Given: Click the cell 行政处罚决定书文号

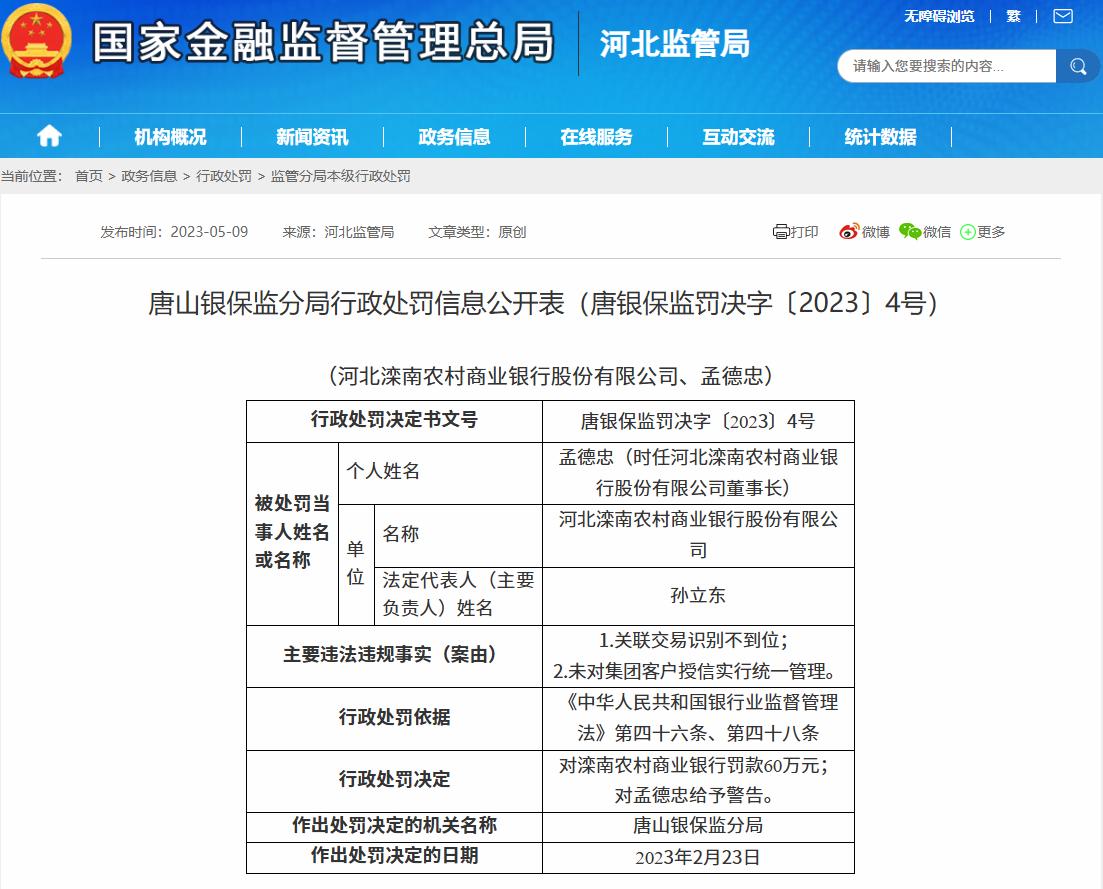Looking at the screenshot, I should (395, 421).
